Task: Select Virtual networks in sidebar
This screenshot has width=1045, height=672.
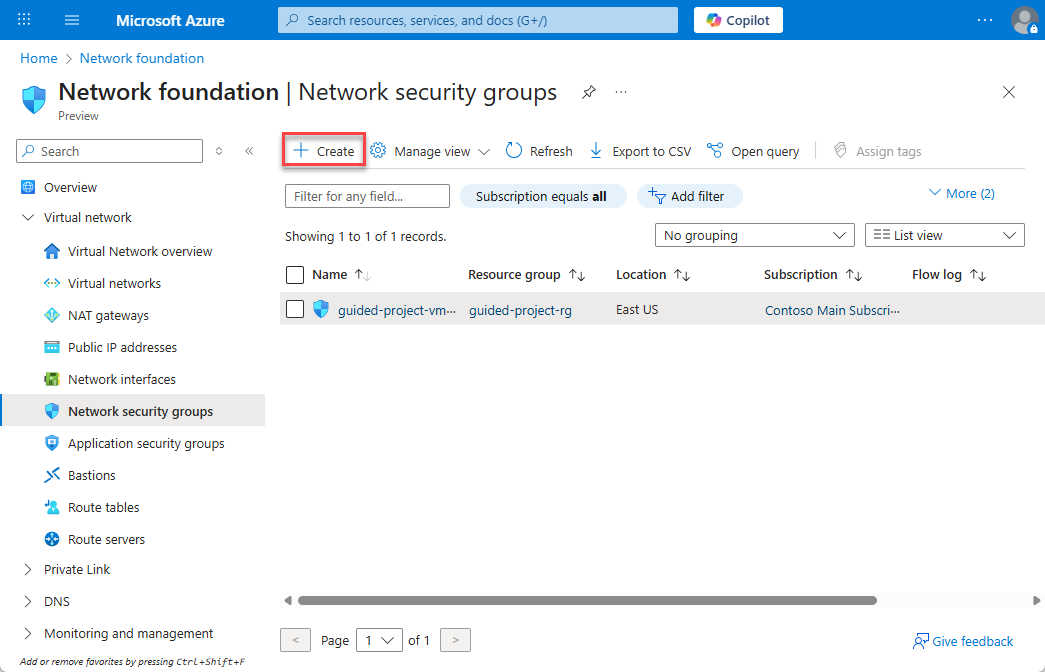Action: pos(115,283)
